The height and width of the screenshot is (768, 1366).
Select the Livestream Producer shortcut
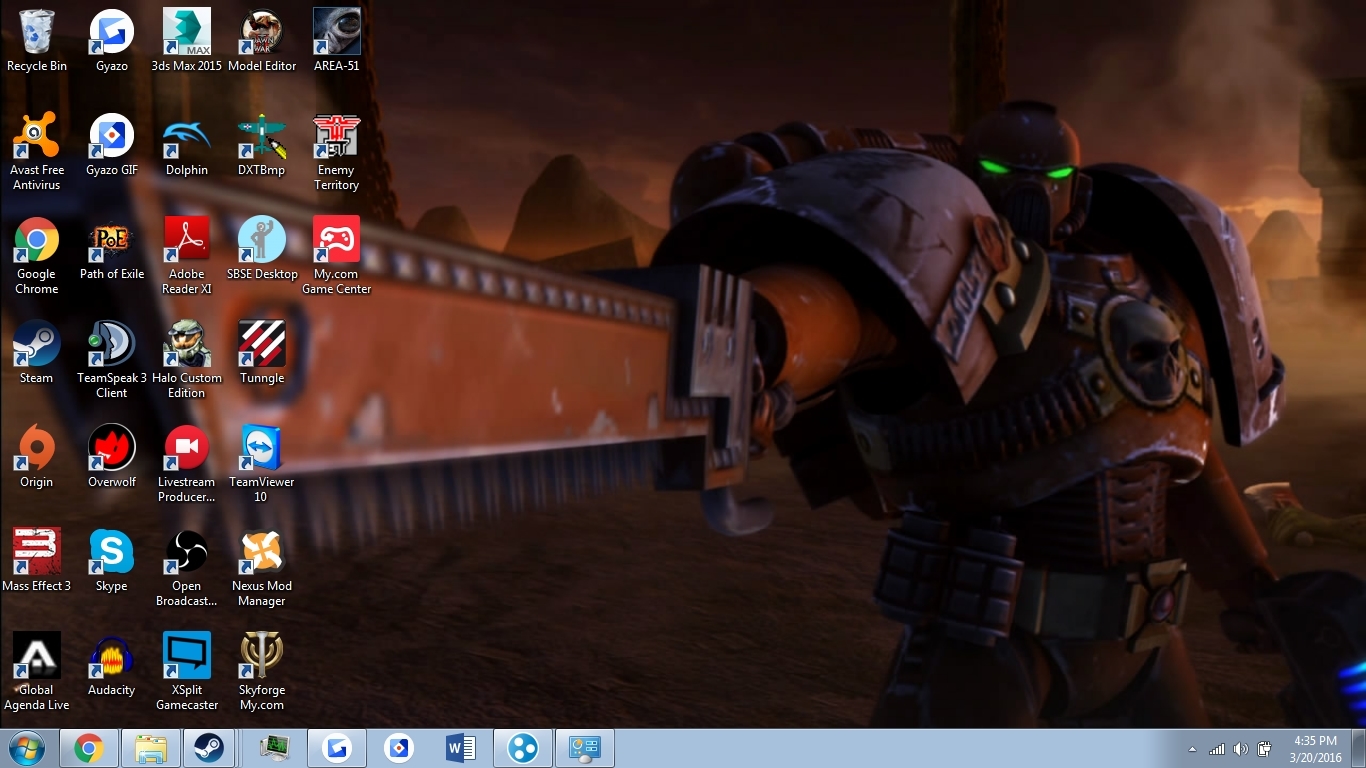click(187, 464)
